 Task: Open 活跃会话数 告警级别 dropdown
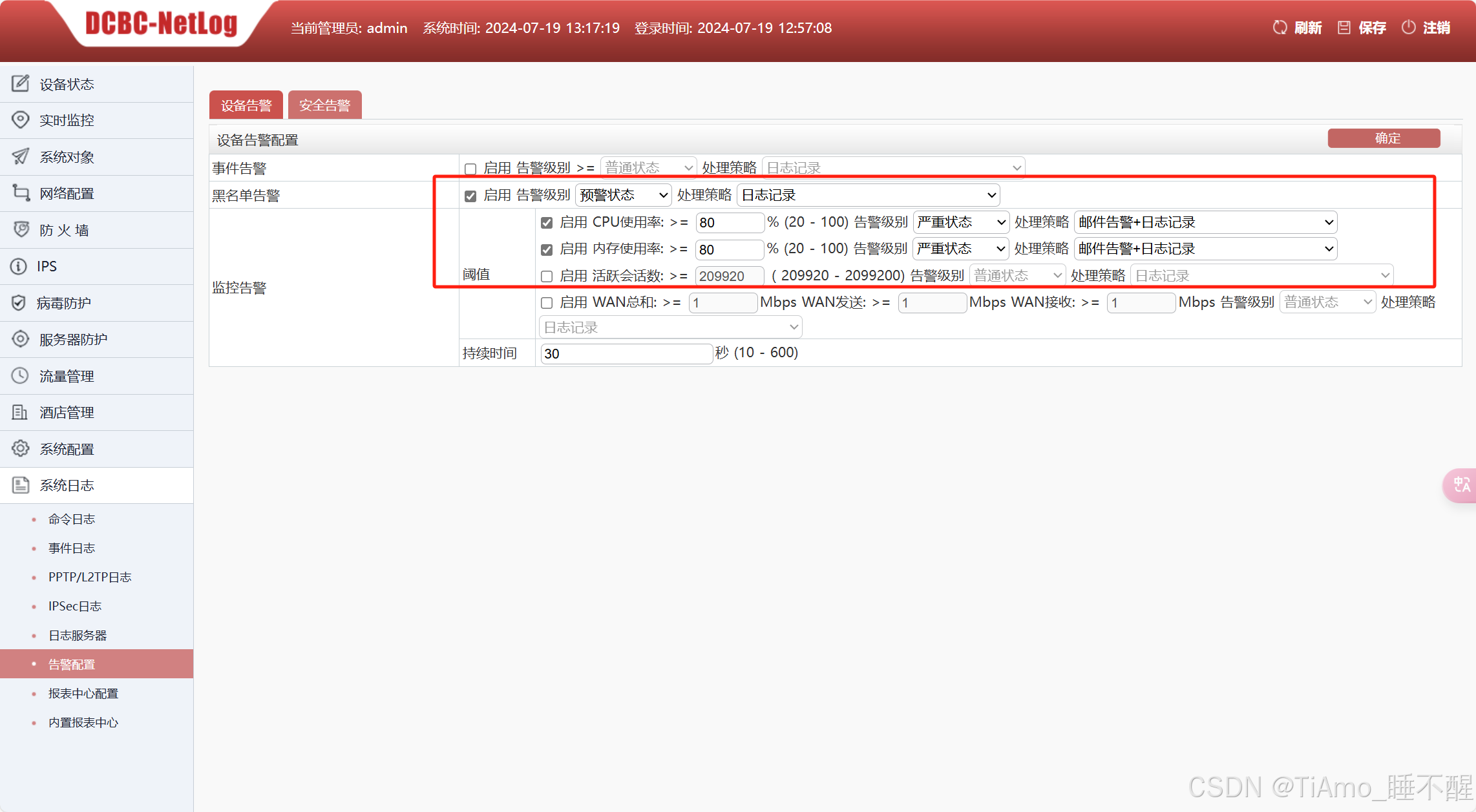pyautogui.click(x=1018, y=276)
